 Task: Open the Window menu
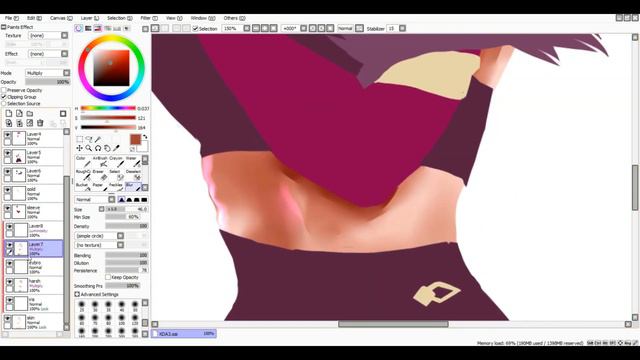tap(203, 18)
